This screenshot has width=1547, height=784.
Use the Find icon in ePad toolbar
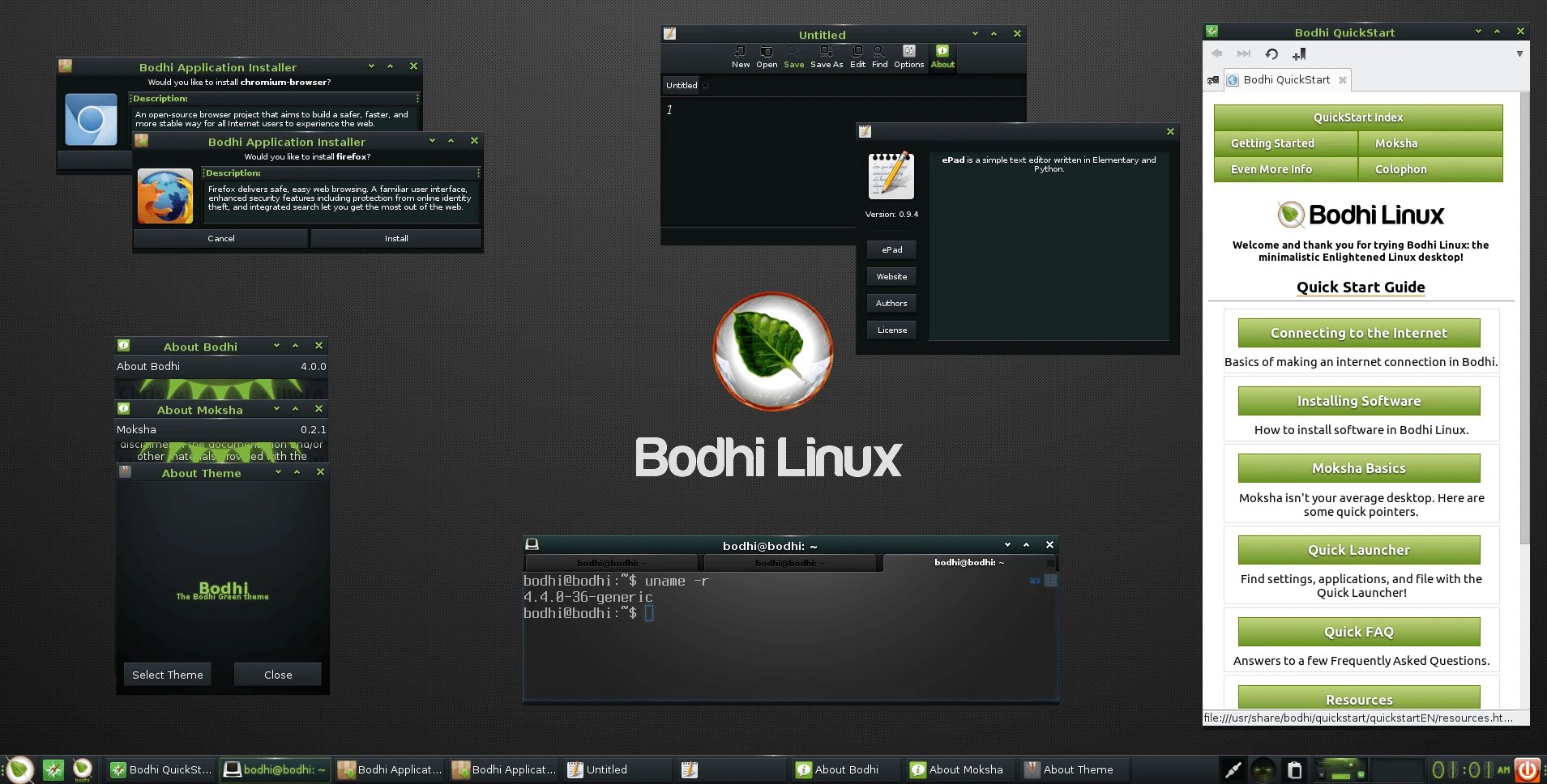(879, 53)
